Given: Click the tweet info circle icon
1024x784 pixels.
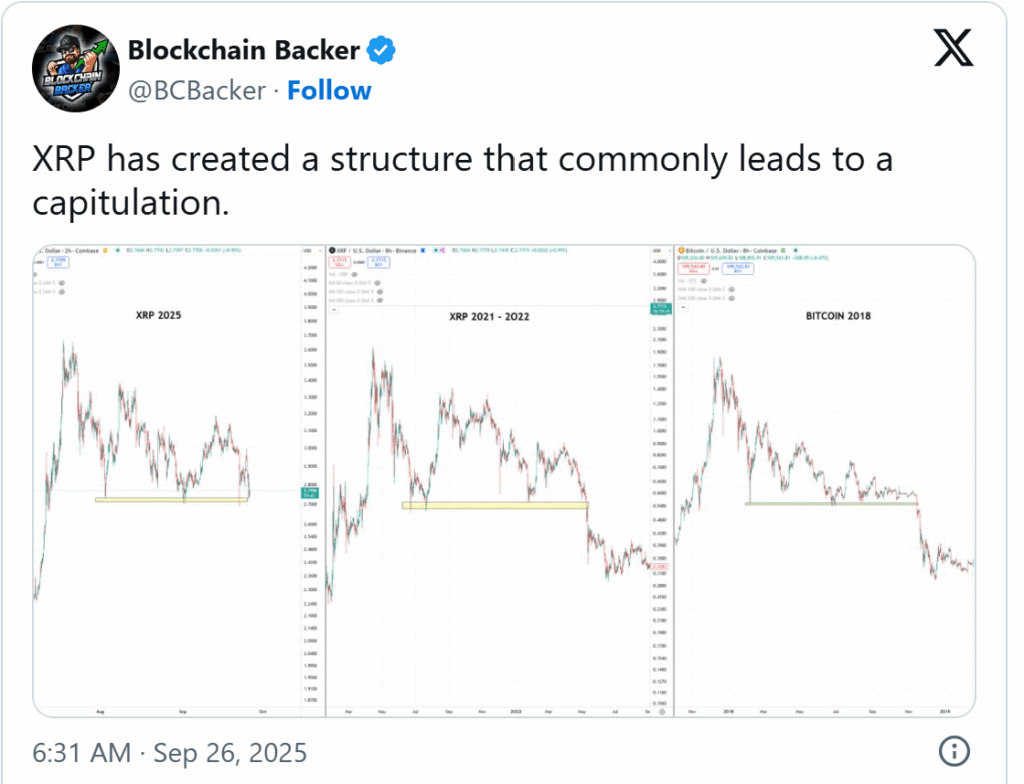Looking at the screenshot, I should [x=954, y=751].
